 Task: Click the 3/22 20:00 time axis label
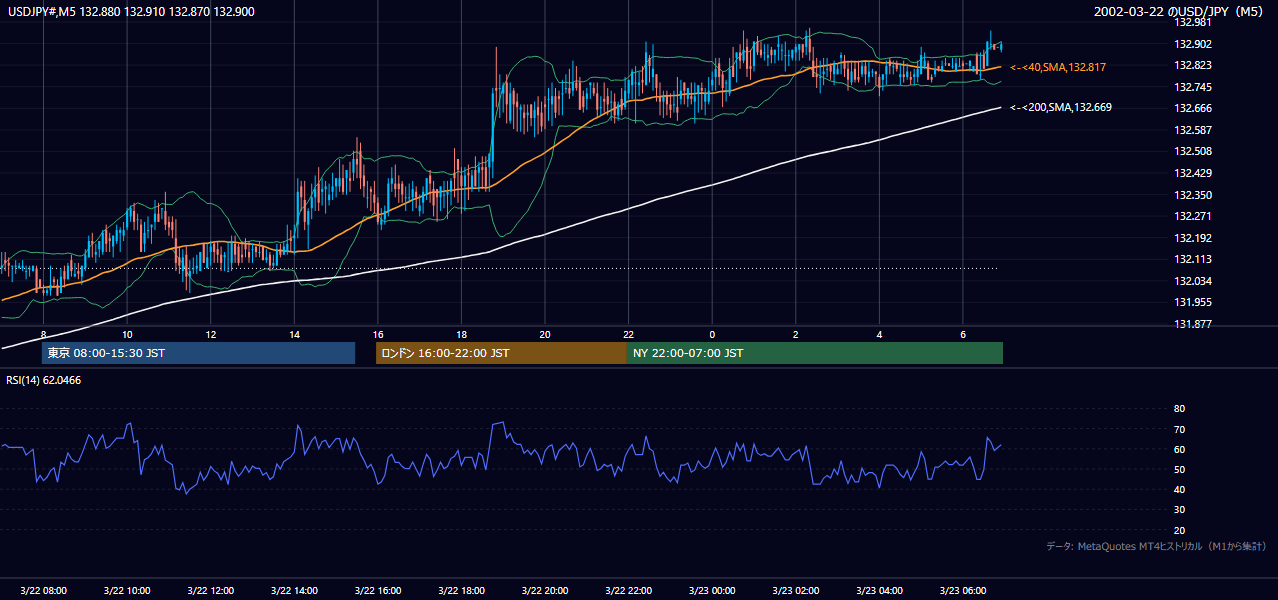coord(545,591)
